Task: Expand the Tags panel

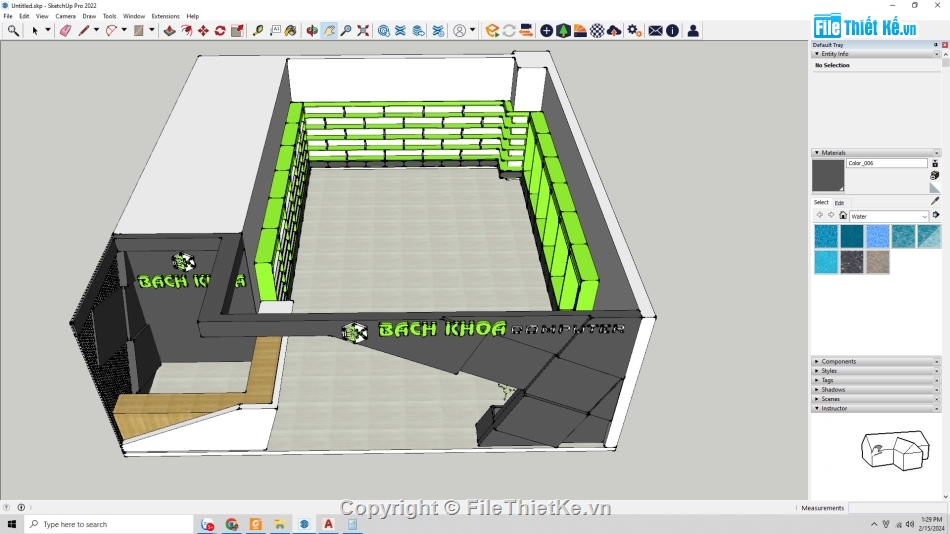Action: pos(817,380)
